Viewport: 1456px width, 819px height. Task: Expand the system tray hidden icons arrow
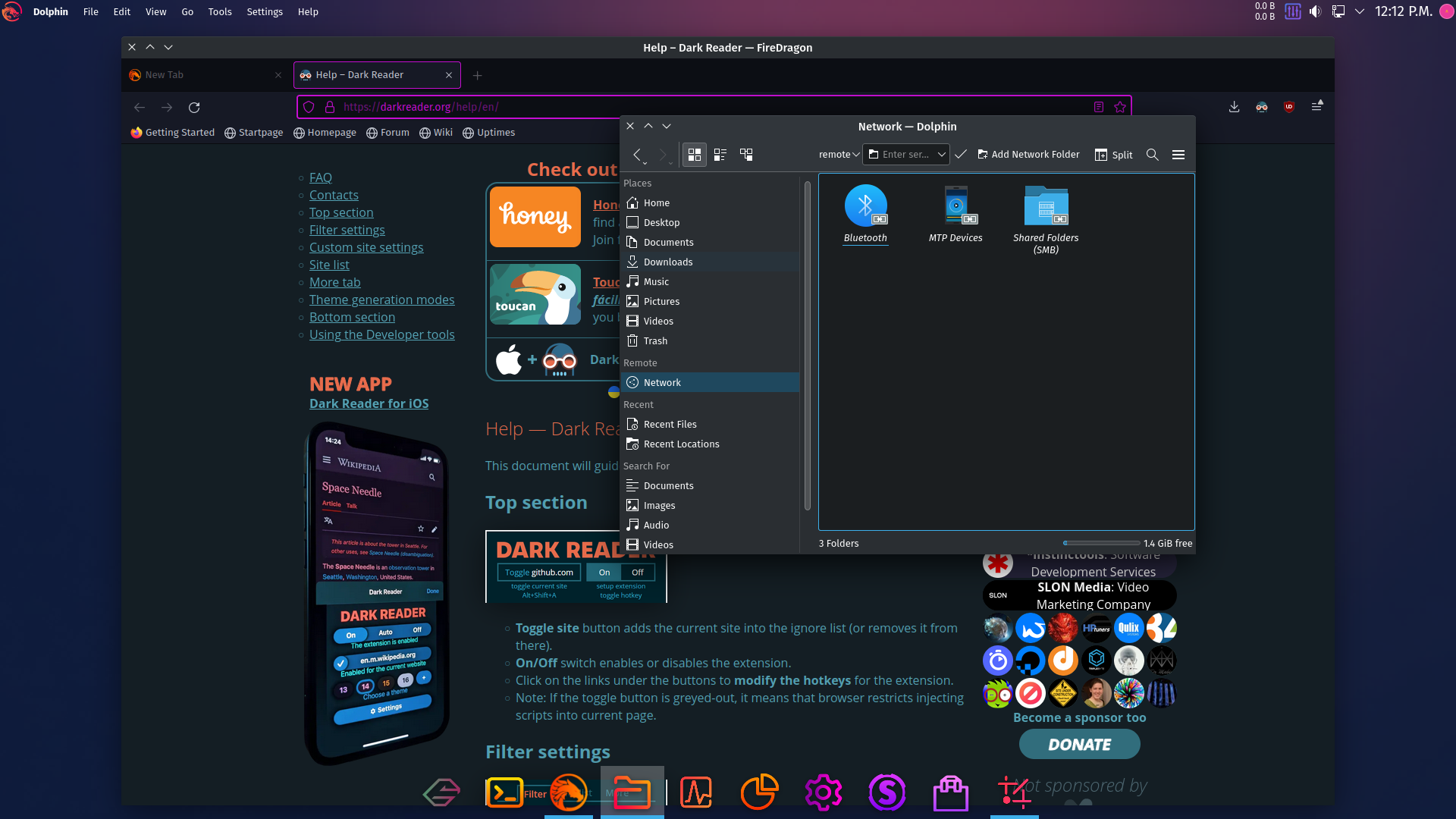pos(1360,11)
